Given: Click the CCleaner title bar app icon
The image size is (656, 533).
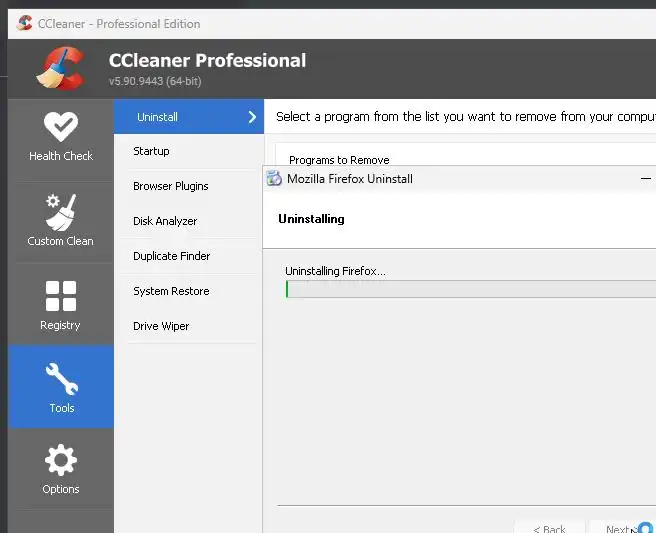Looking at the screenshot, I should coord(24,23).
